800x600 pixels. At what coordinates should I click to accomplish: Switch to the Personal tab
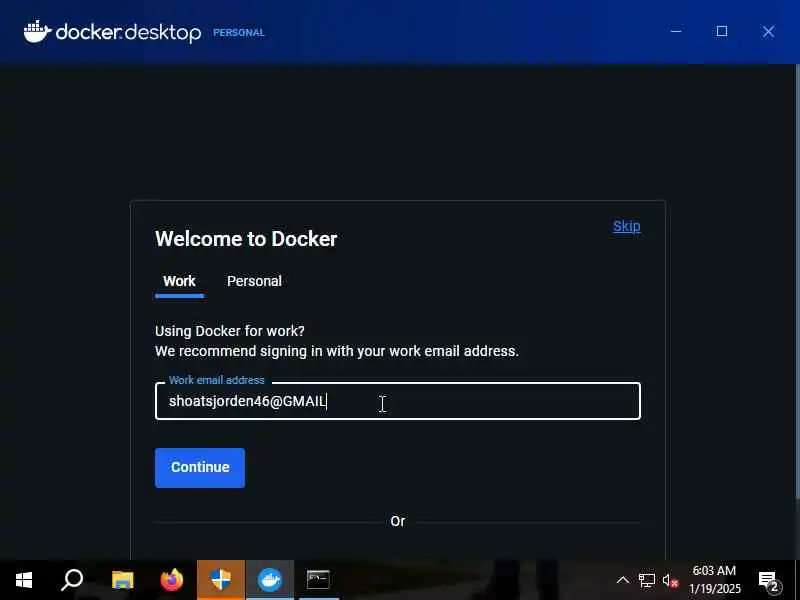(x=254, y=281)
